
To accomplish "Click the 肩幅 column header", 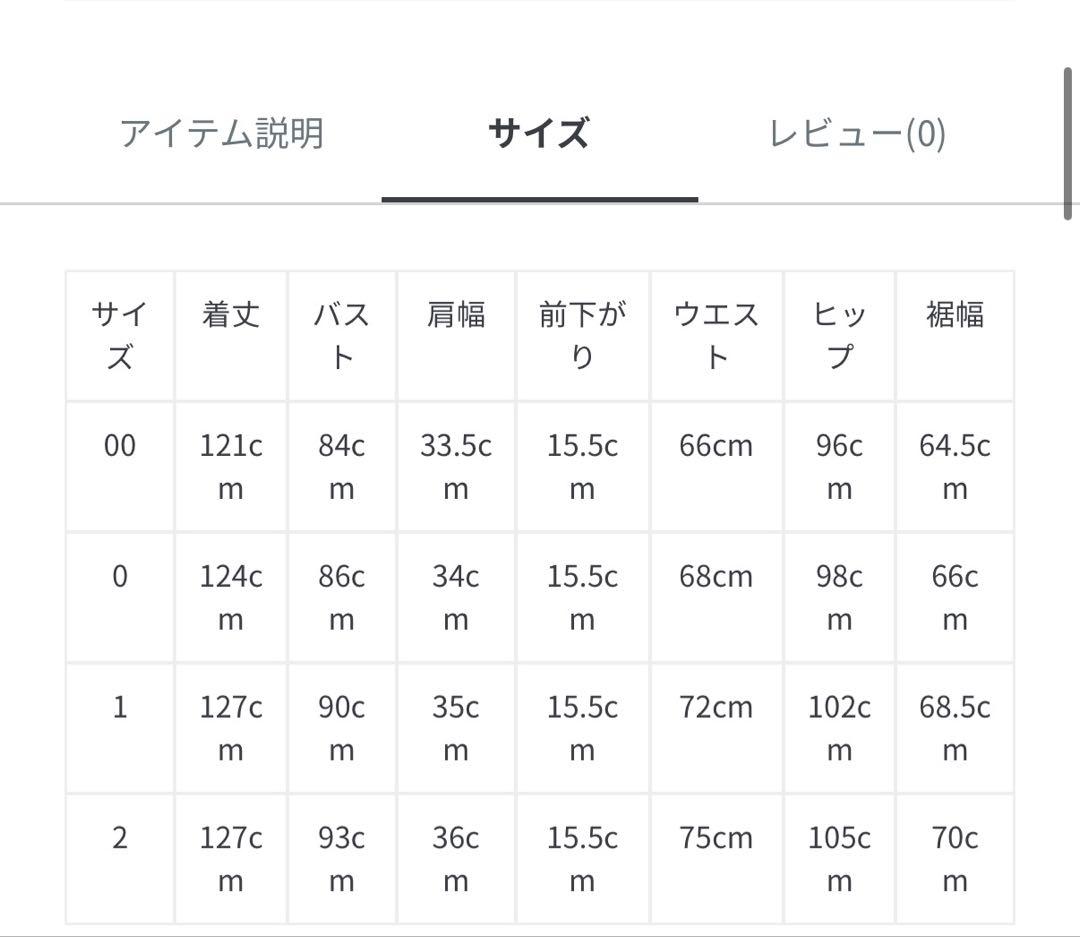I will pyautogui.click(x=456, y=314).
